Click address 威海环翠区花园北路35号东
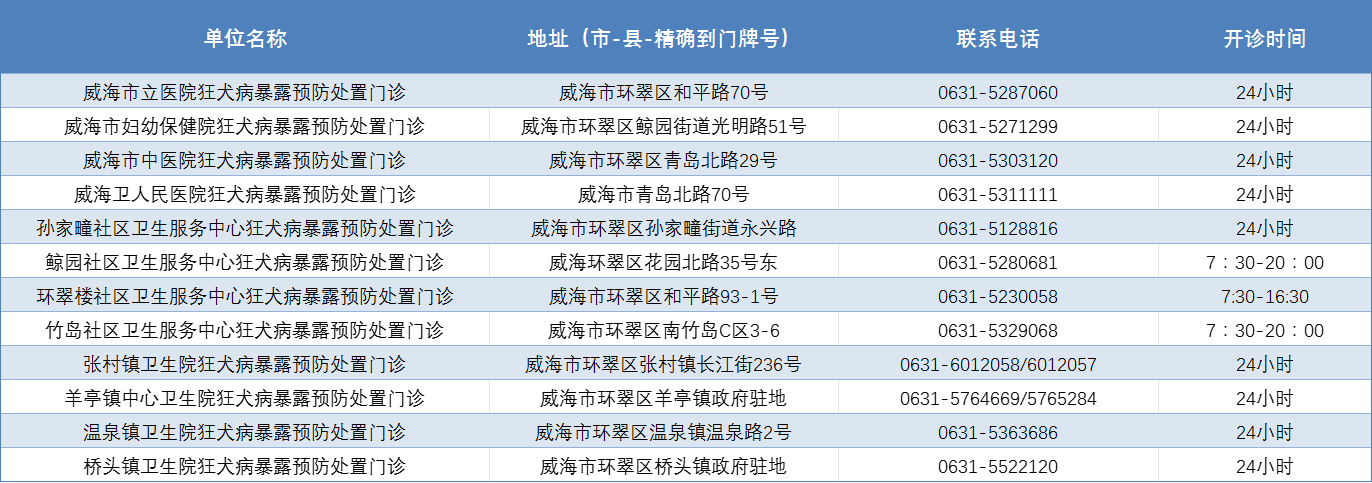This screenshot has height=483, width=1372. [663, 263]
